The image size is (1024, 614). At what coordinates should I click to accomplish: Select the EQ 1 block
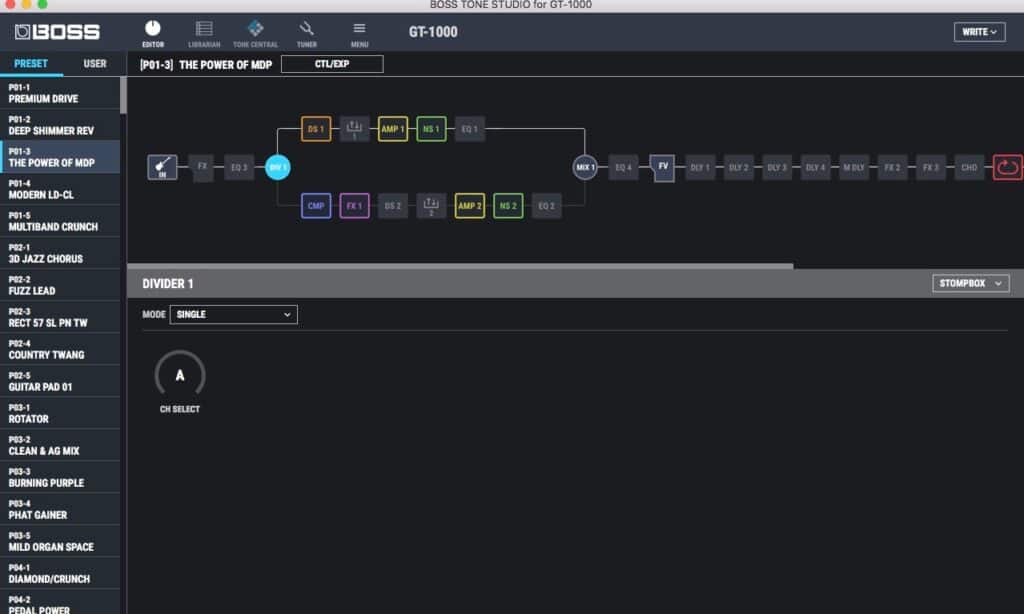point(470,129)
